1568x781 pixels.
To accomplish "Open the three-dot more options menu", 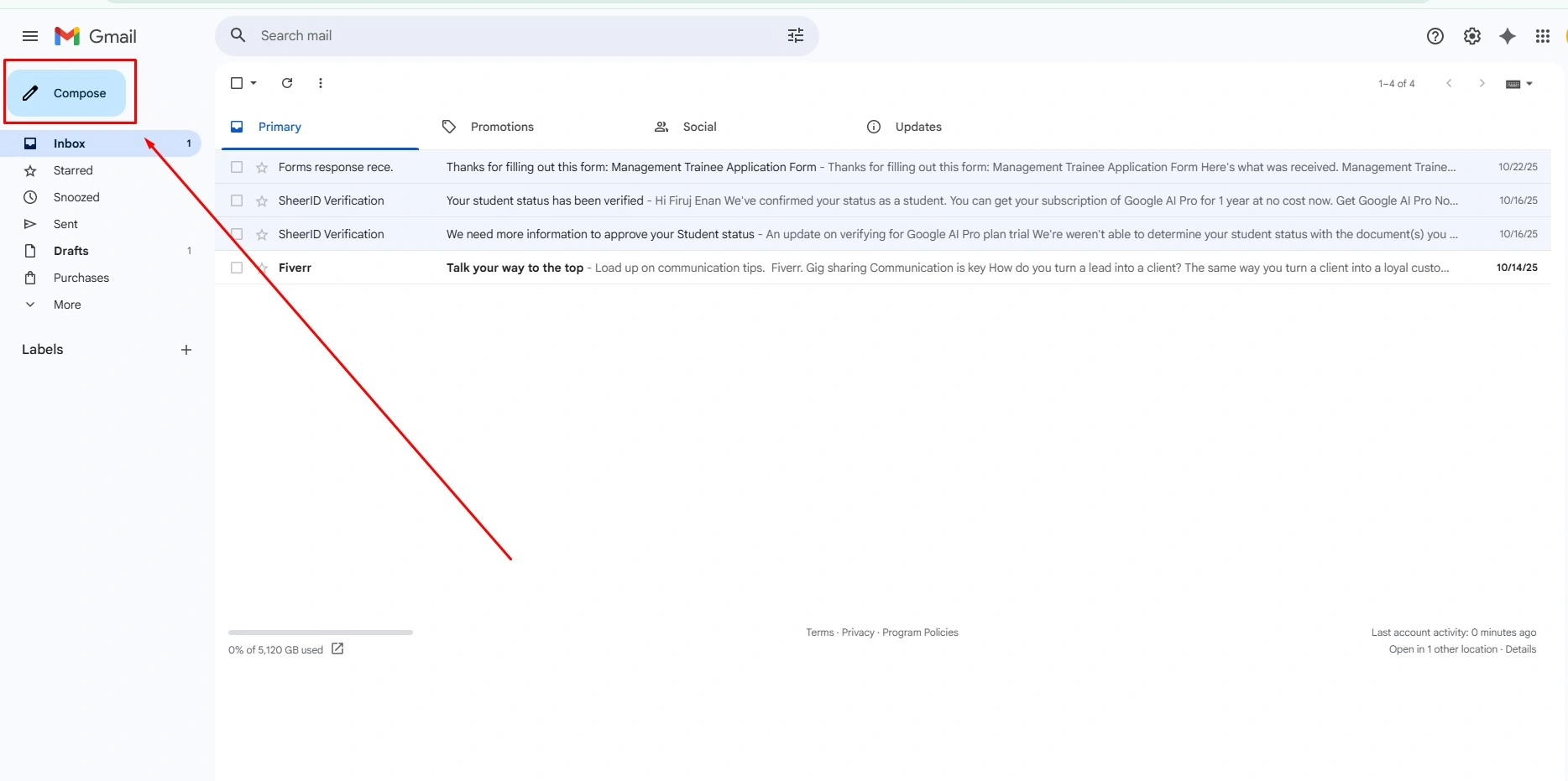I will pyautogui.click(x=321, y=83).
